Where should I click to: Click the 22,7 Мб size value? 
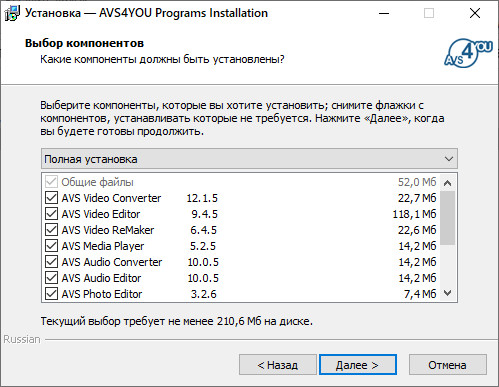point(417,198)
